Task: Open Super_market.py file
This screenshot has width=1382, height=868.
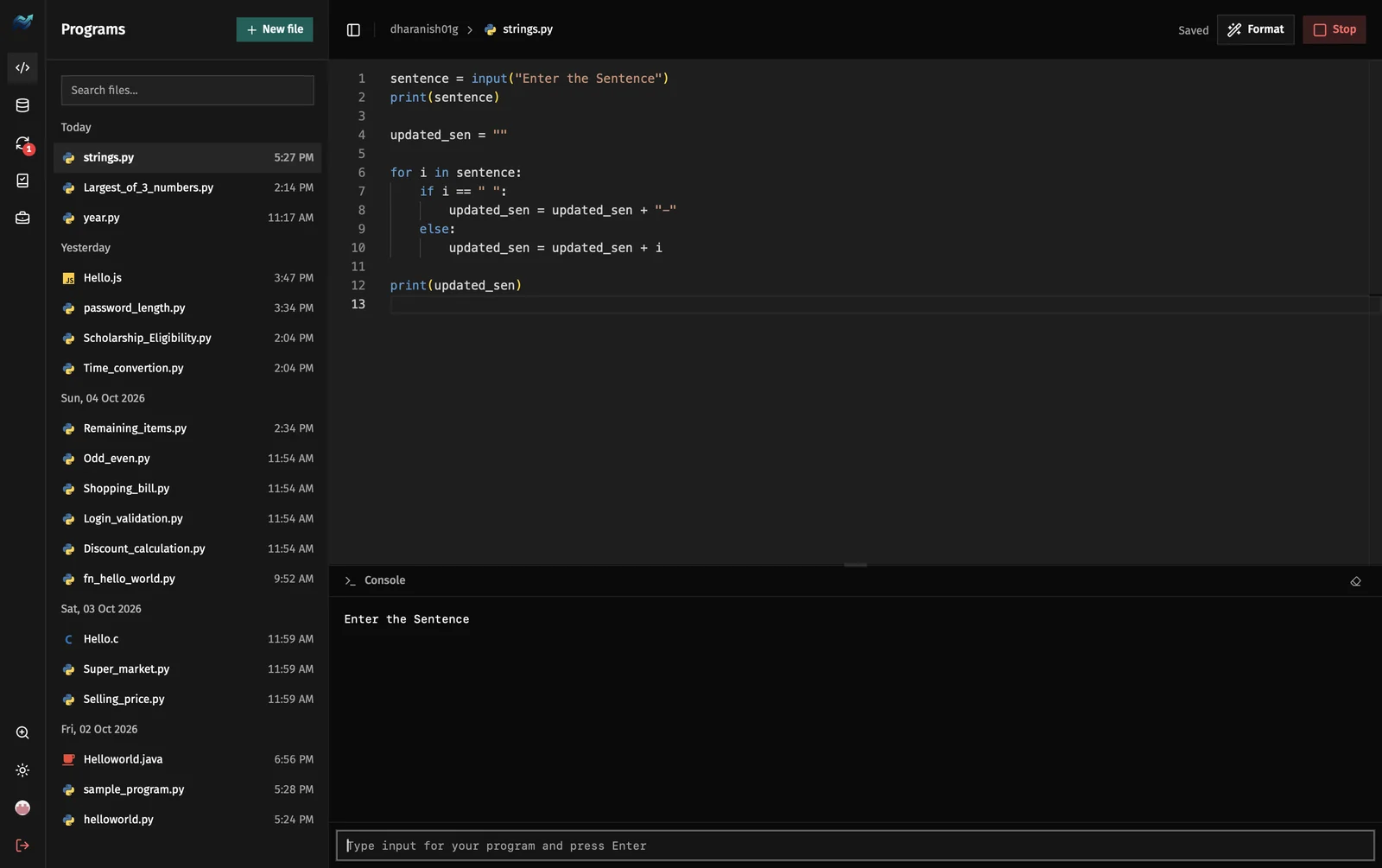Action: (187, 669)
